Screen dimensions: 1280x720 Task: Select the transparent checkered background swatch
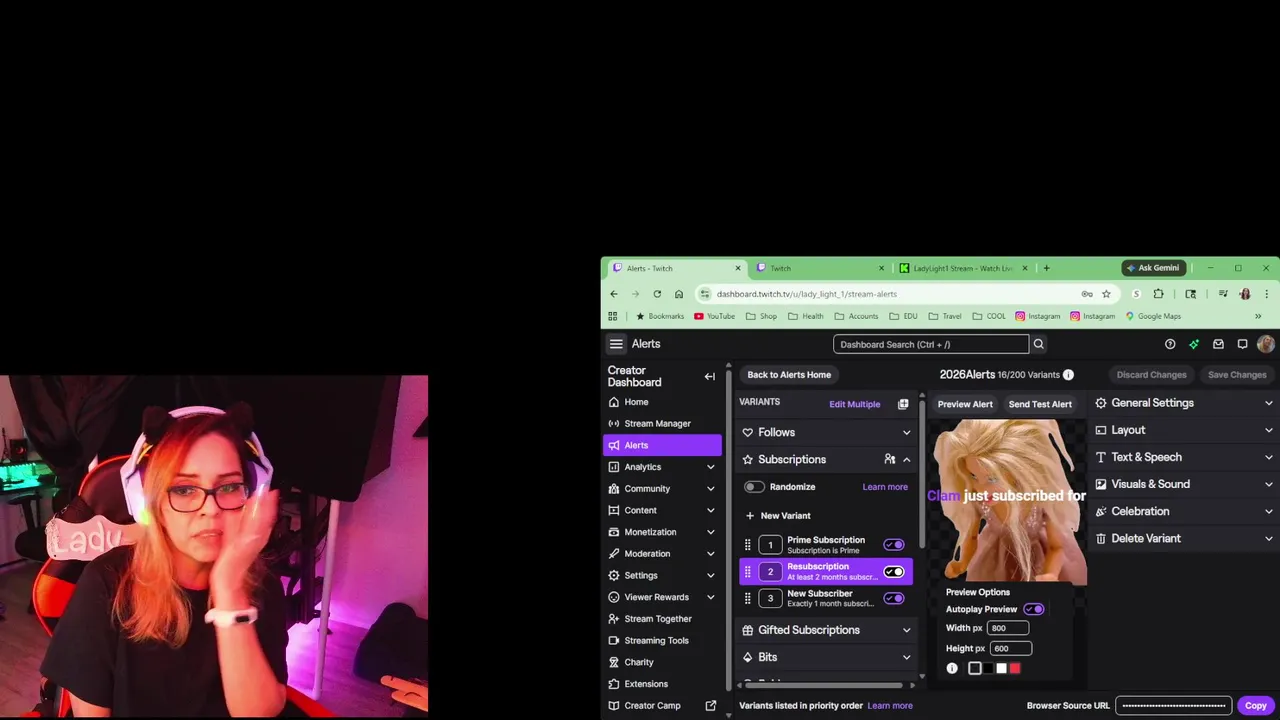click(x=975, y=668)
